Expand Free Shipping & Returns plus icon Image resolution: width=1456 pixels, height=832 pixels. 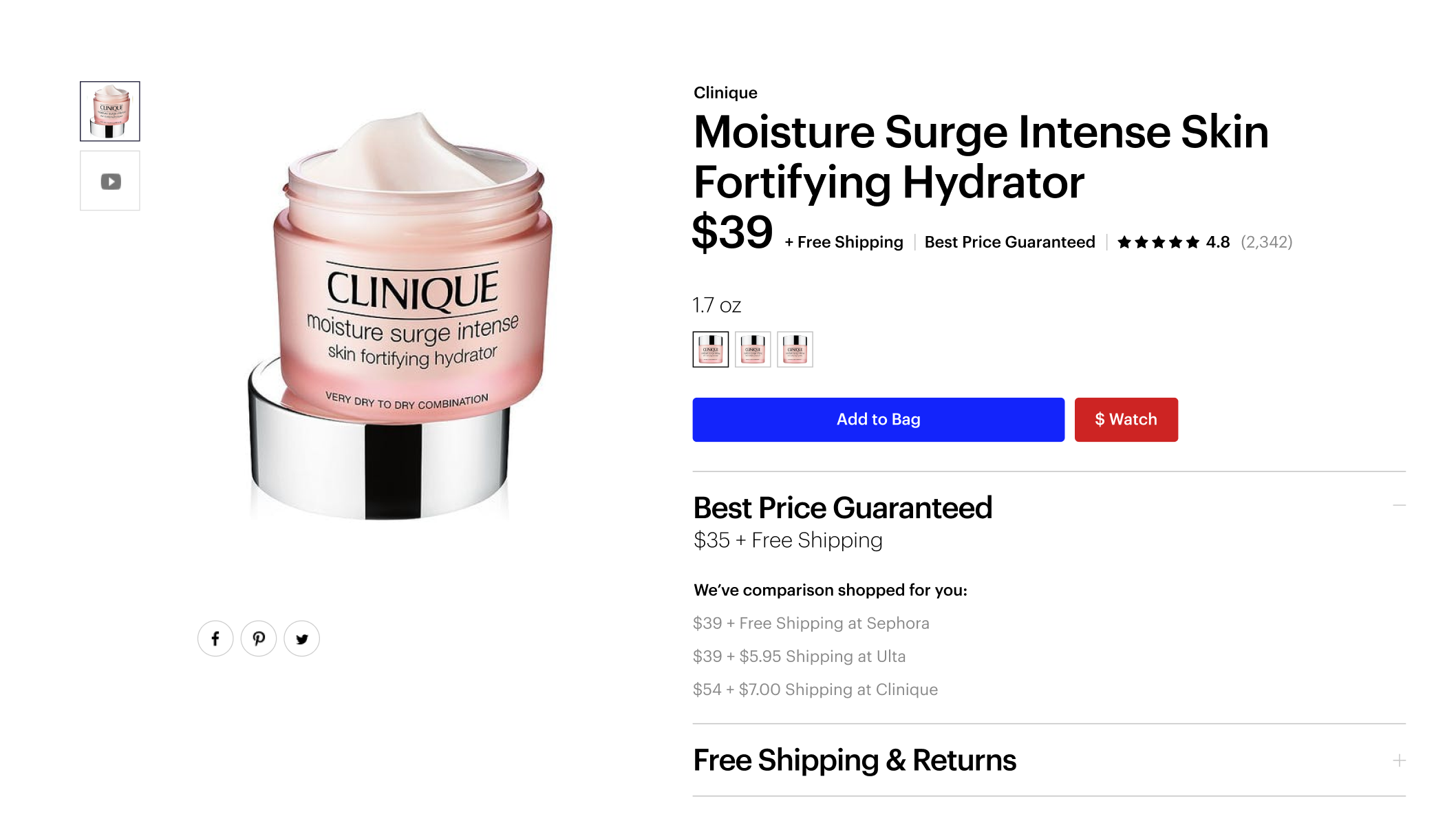click(1399, 760)
